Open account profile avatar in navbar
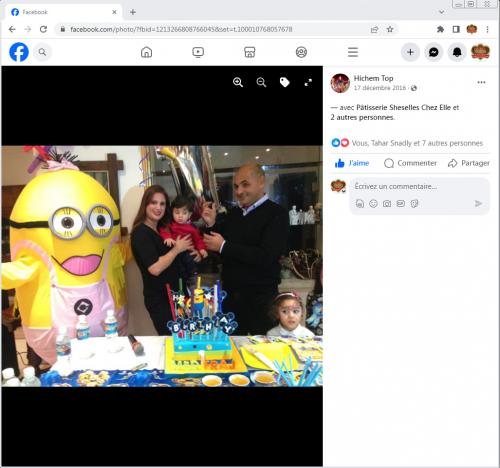The width and height of the screenshot is (500, 468). click(480, 52)
